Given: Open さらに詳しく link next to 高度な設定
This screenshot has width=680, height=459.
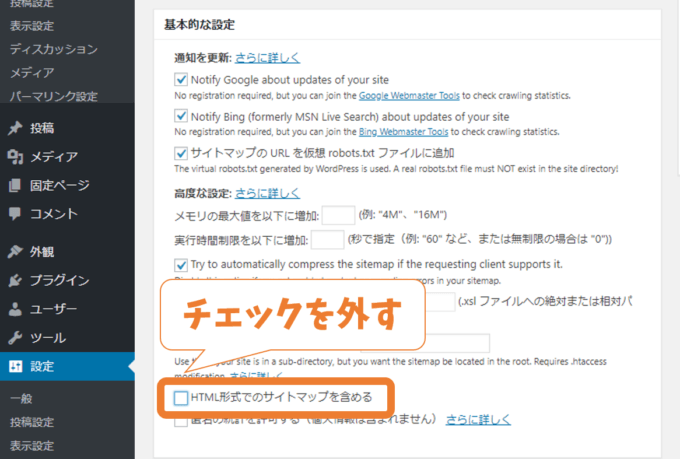Looking at the screenshot, I should coord(267,193).
